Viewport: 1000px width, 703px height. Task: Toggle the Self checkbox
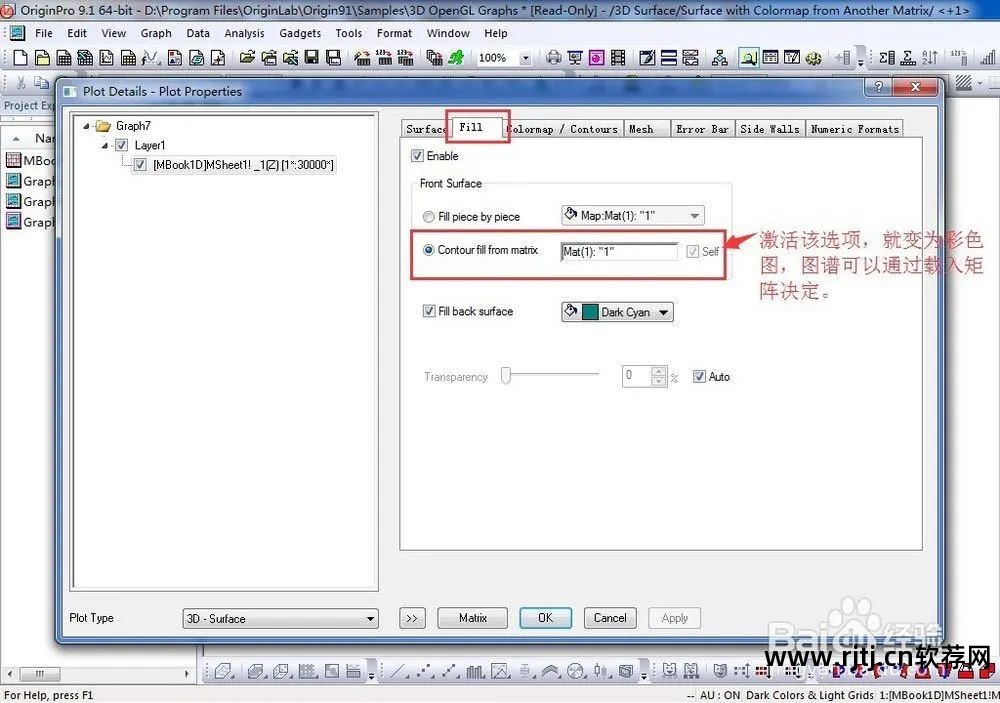tap(693, 251)
